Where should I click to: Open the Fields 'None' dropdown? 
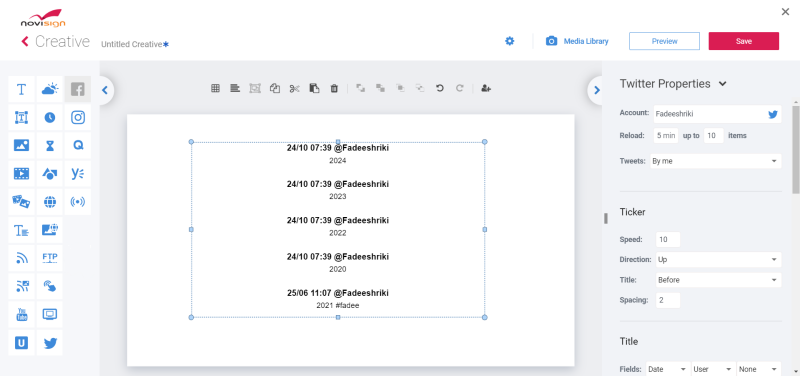tap(759, 368)
